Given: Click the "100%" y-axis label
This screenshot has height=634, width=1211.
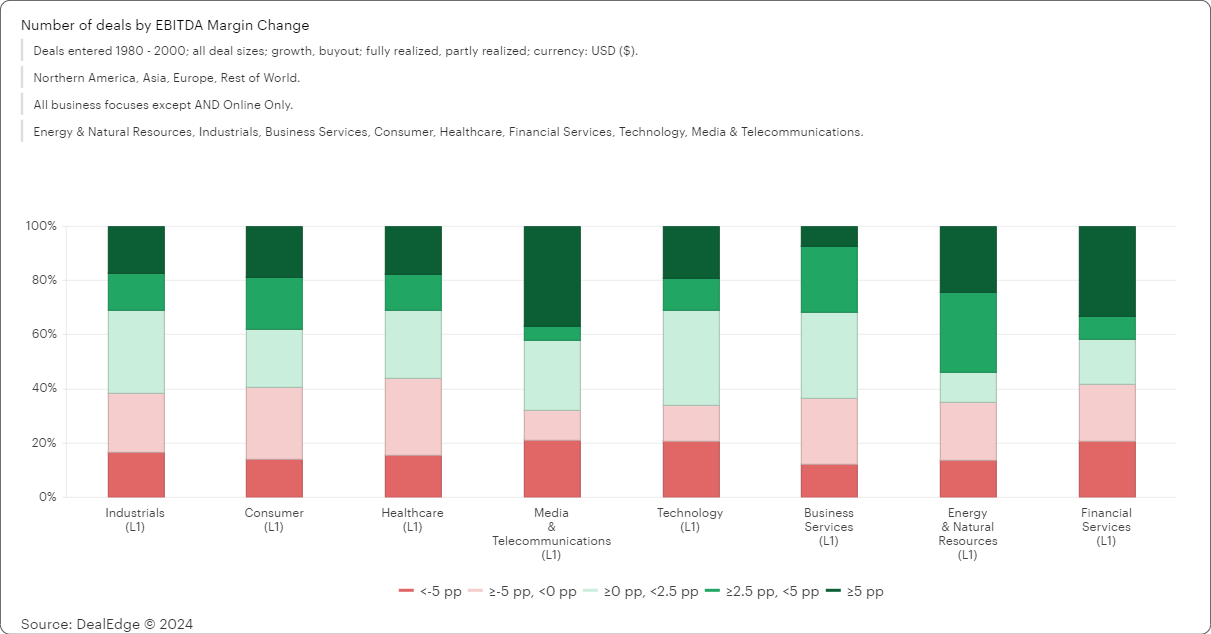Looking at the screenshot, I should [40, 226].
